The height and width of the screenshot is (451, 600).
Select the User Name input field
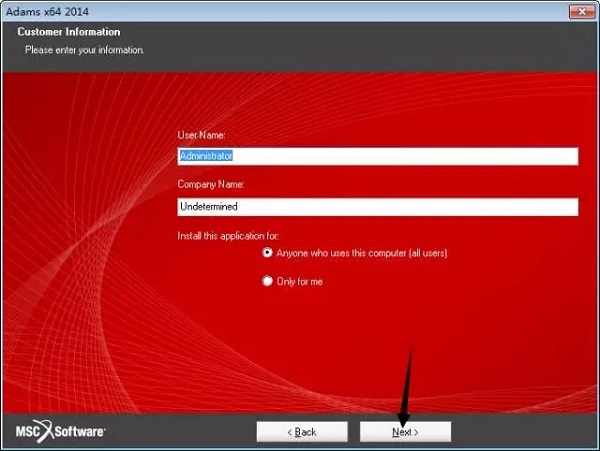pyautogui.click(x=378, y=156)
